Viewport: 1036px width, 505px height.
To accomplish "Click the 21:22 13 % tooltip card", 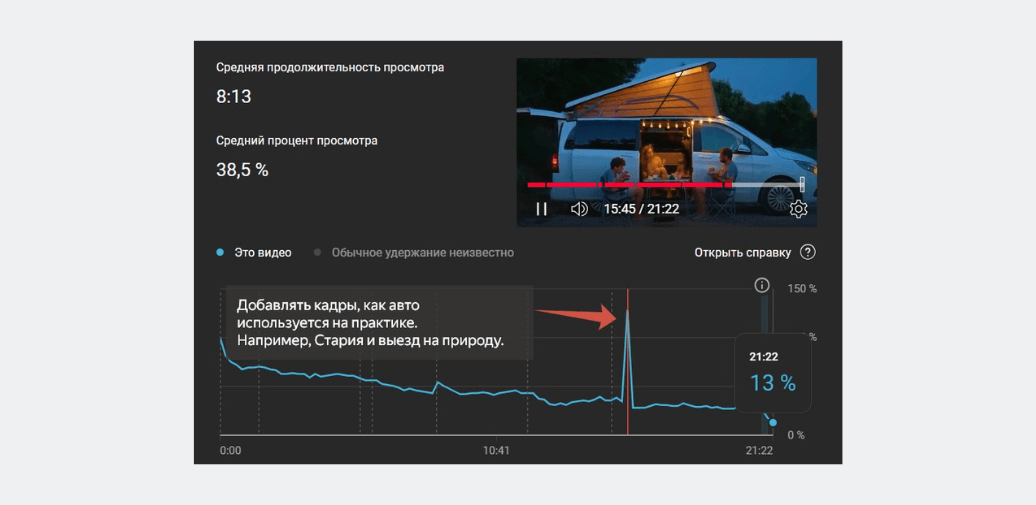I will pyautogui.click(x=772, y=373).
